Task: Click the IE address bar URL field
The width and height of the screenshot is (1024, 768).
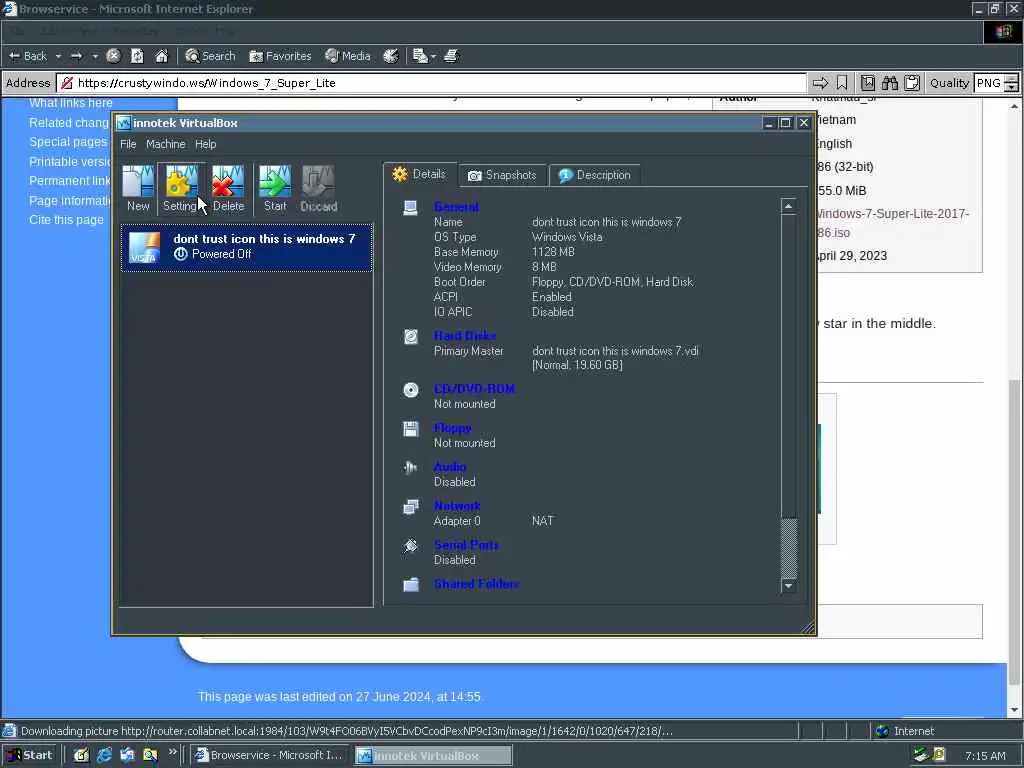Action: tap(431, 83)
